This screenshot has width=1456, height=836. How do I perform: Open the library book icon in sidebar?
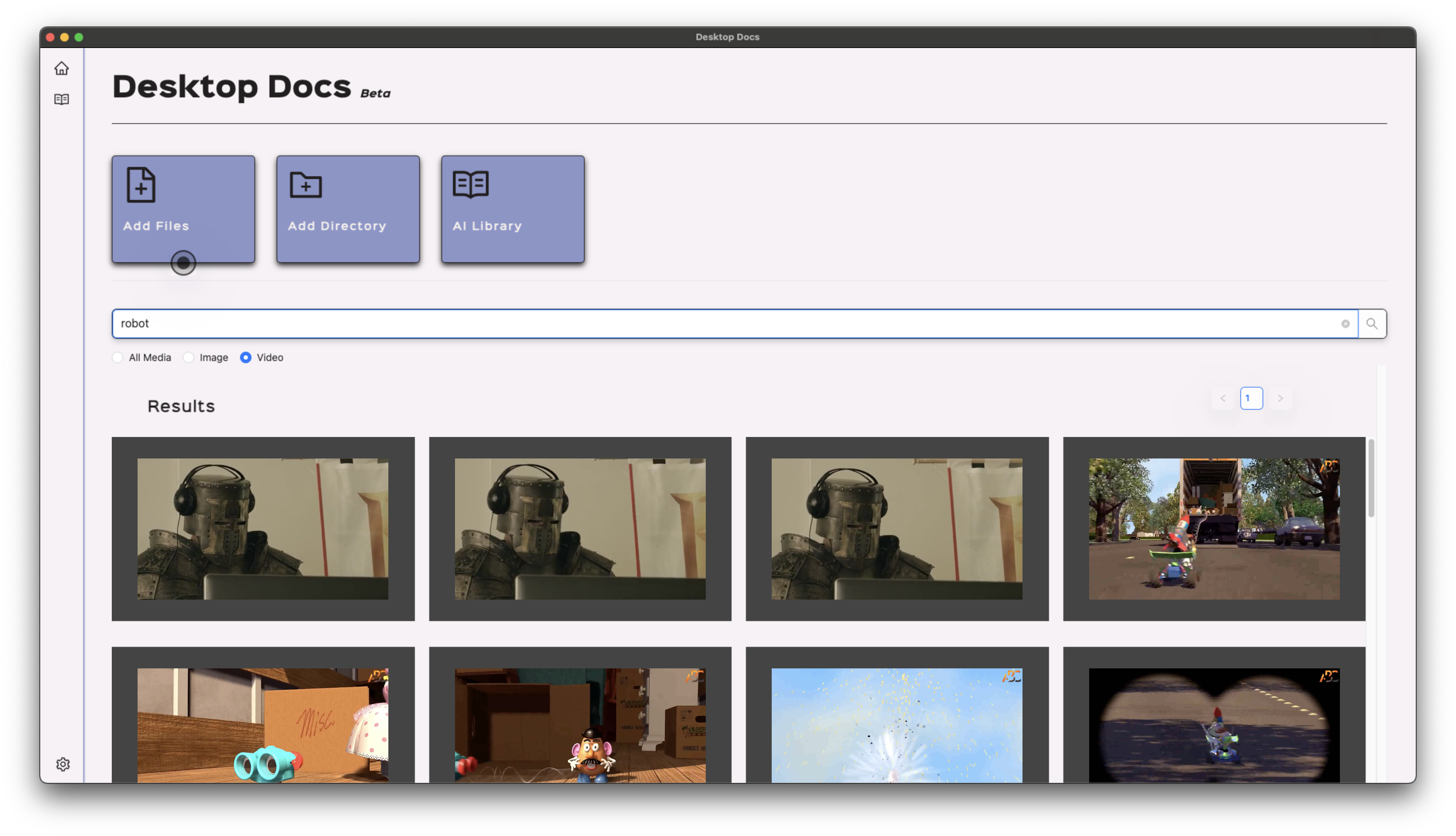tap(61, 99)
